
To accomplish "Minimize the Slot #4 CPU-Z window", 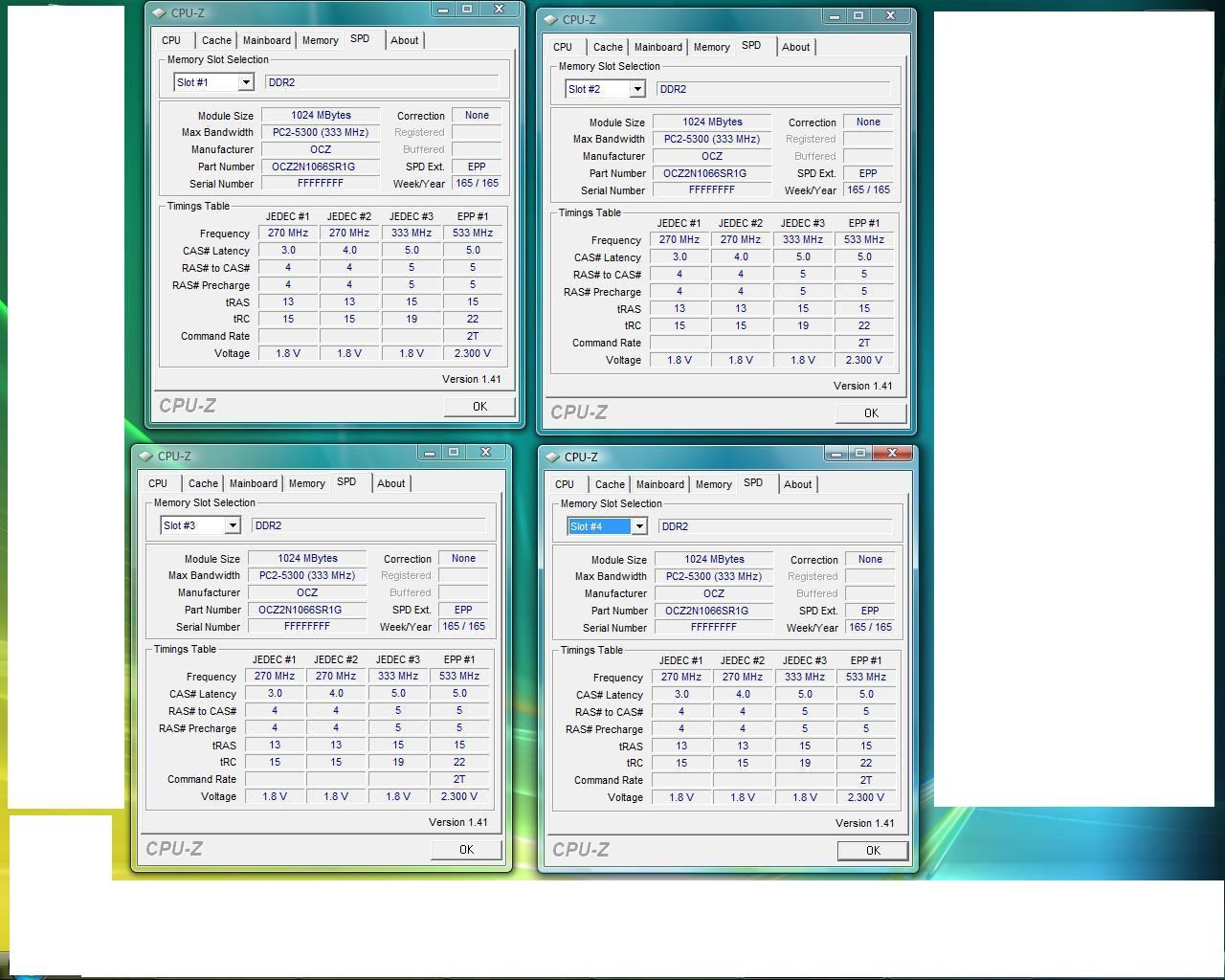I will pyautogui.click(x=835, y=454).
